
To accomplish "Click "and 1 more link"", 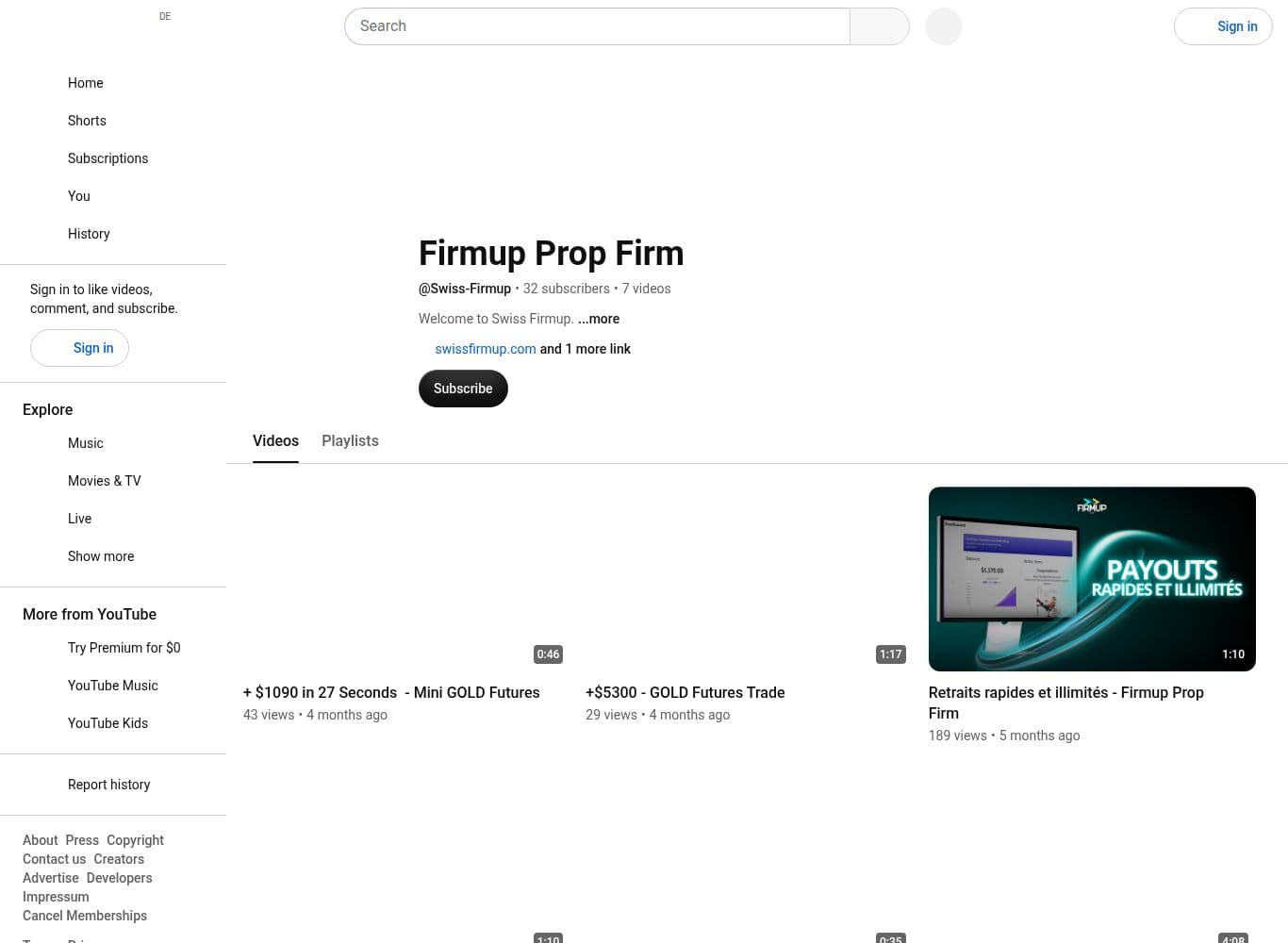I will tap(586, 349).
